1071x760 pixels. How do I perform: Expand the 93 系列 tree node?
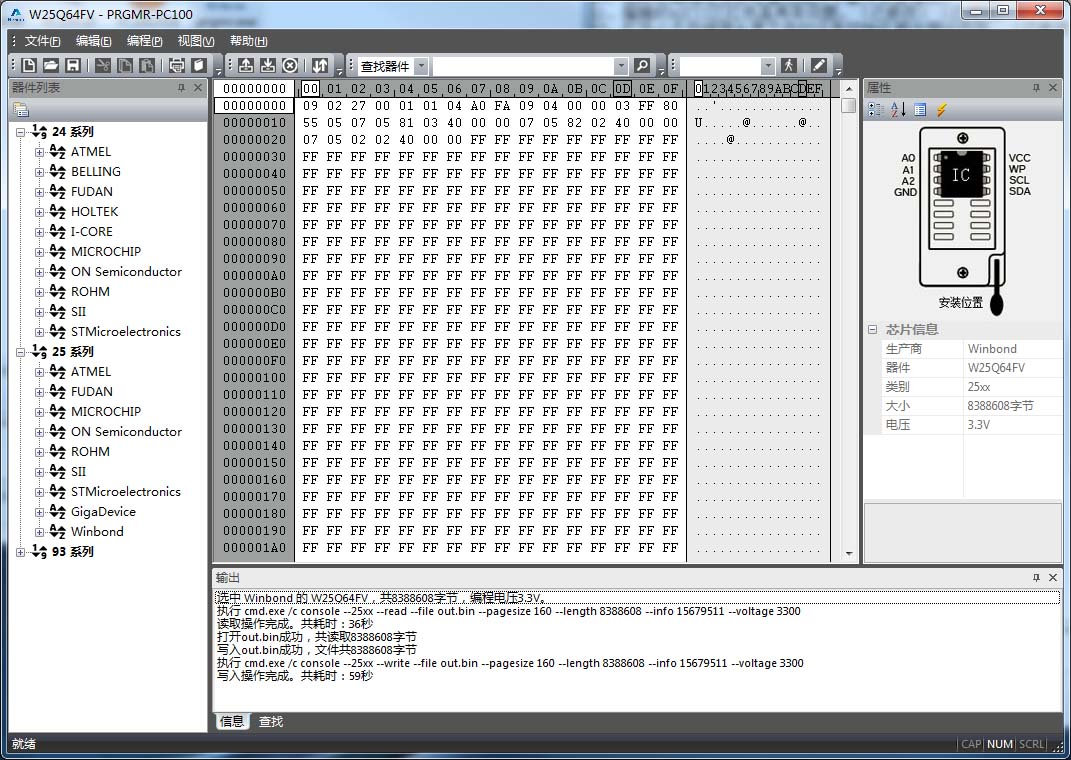click(20, 552)
